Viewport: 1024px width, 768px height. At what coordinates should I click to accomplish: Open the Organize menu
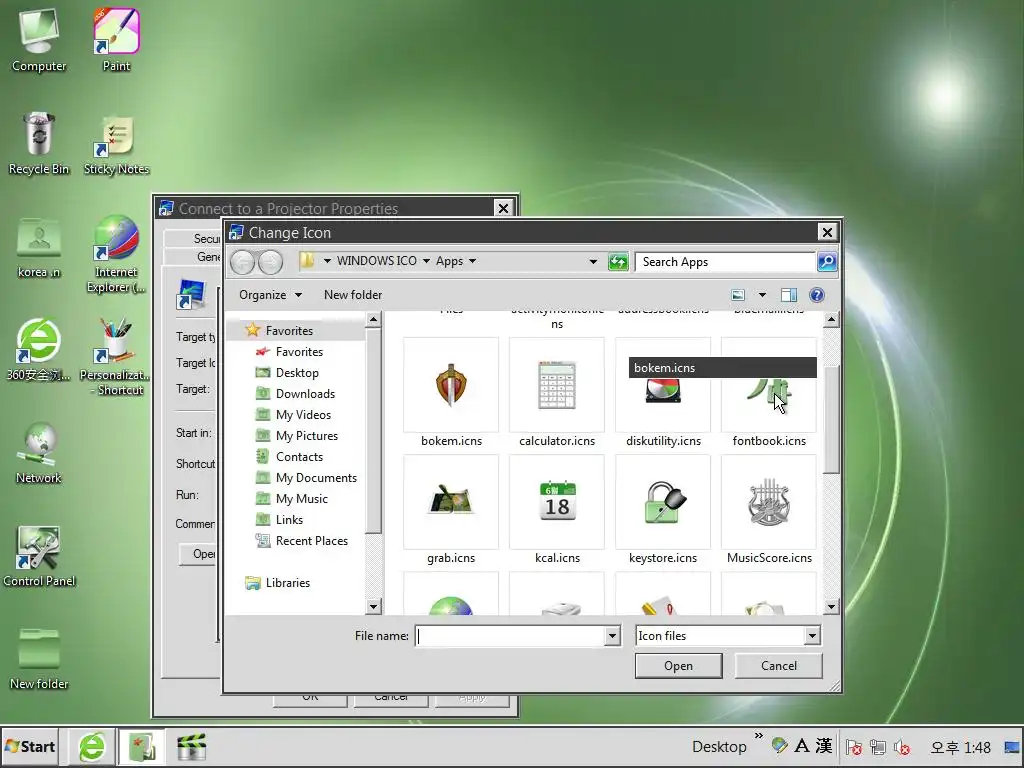pyautogui.click(x=270, y=295)
